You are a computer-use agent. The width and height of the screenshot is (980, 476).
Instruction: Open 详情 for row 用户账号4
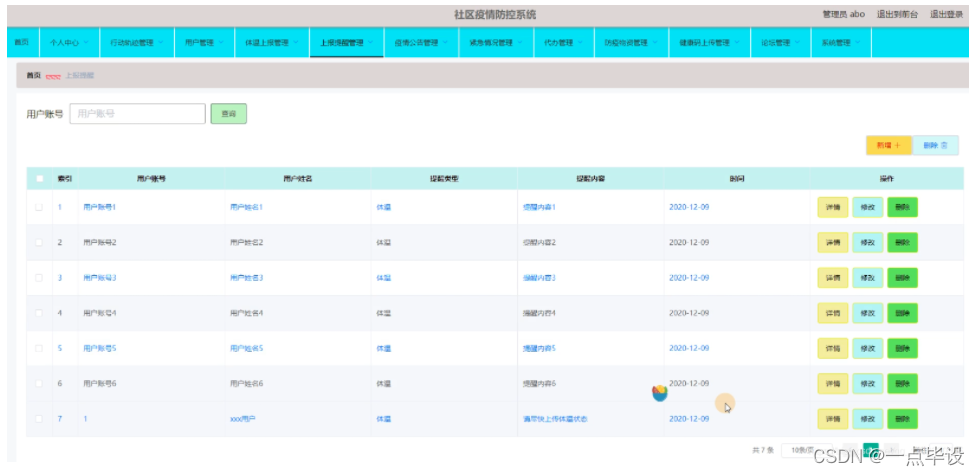coord(832,313)
